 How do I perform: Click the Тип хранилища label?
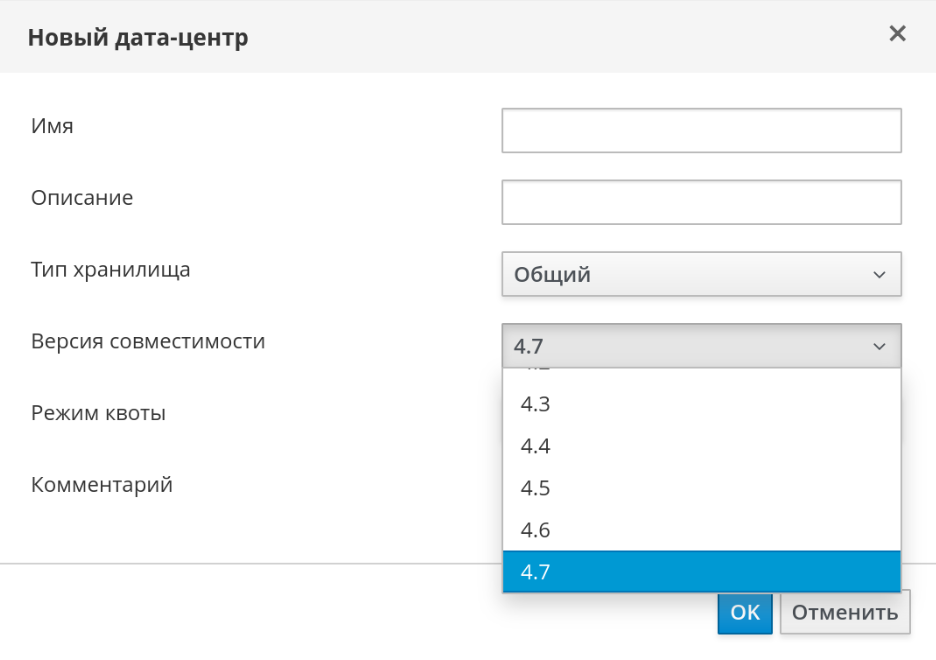[x=110, y=269]
